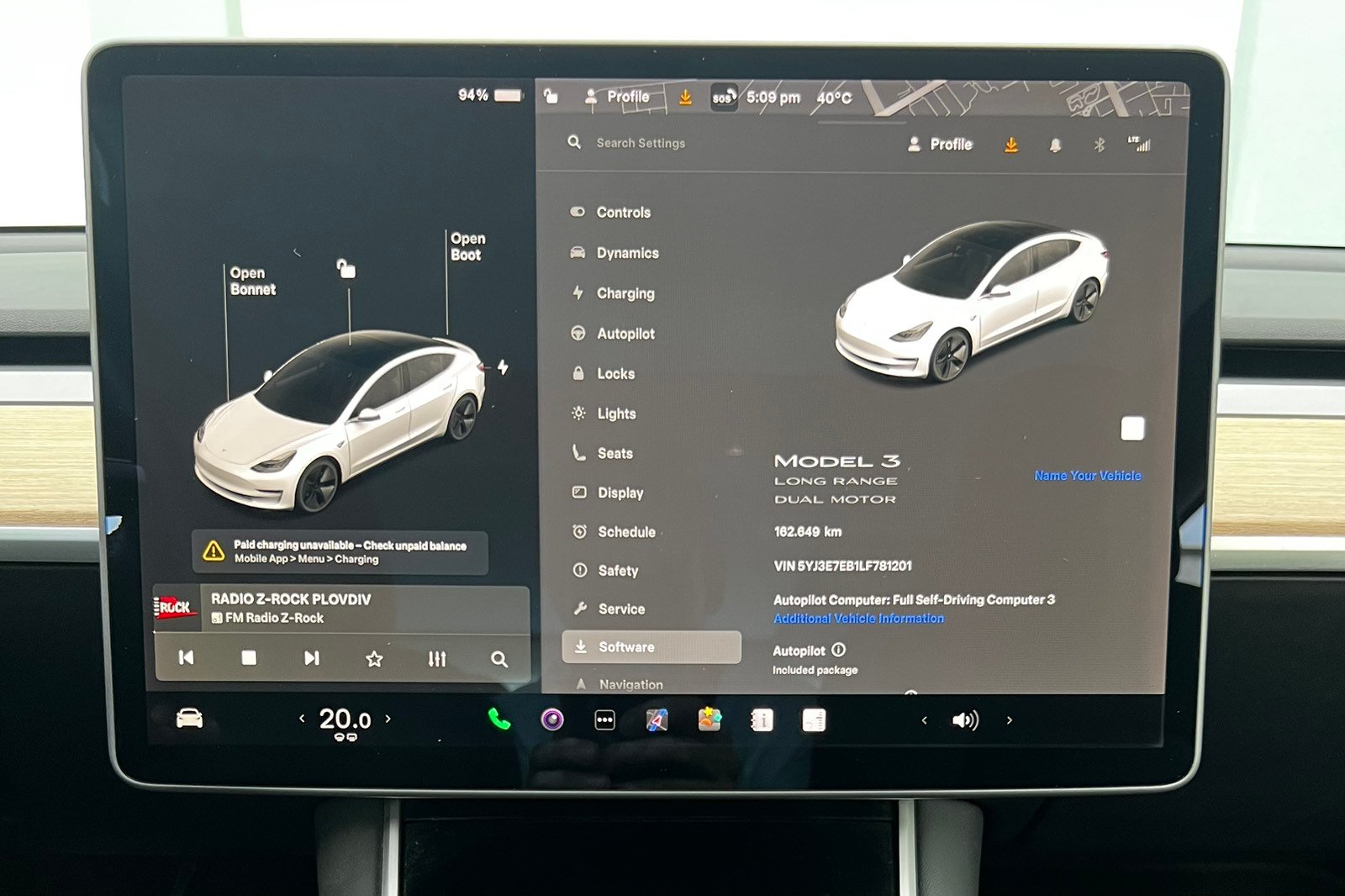The height and width of the screenshot is (896, 1345).
Task: Mark the radio station as favorite
Action: pos(374,659)
